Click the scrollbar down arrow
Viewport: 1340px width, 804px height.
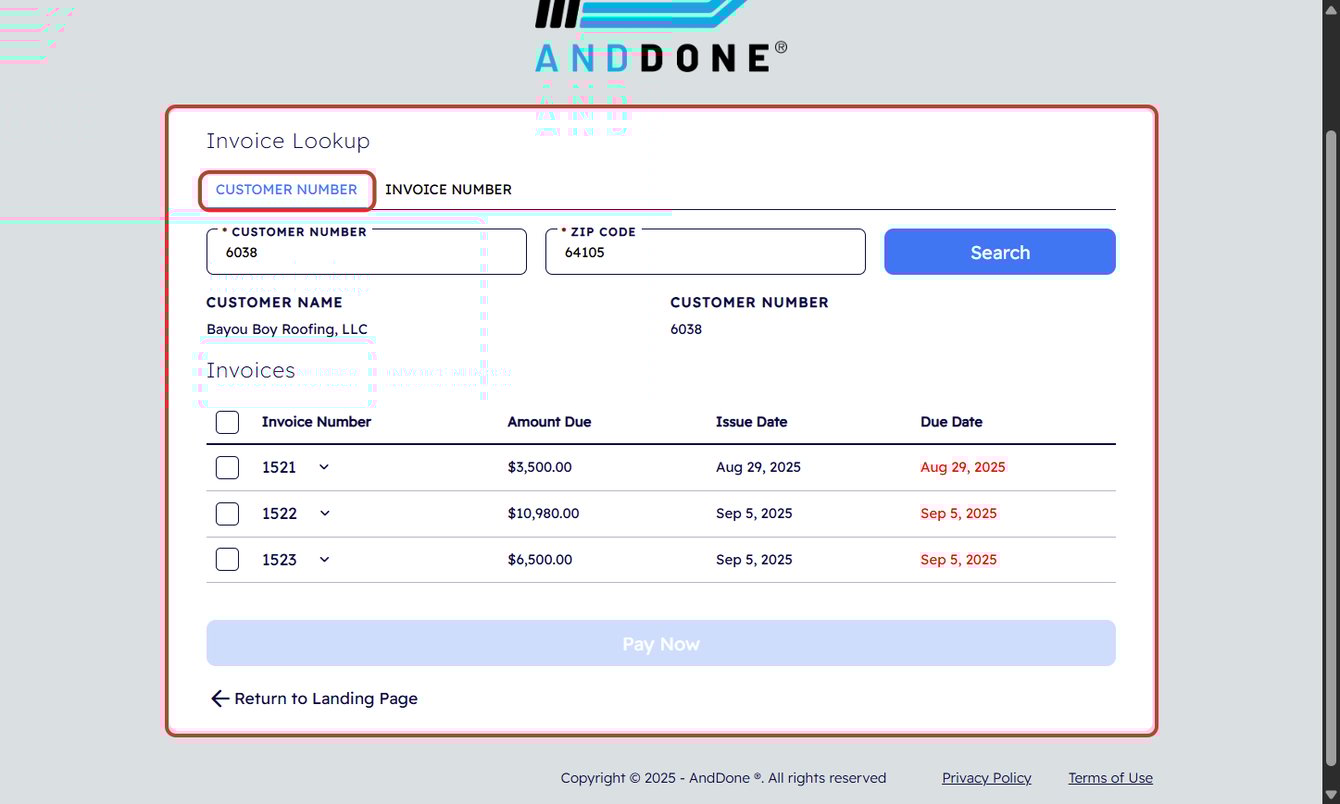(1331, 794)
